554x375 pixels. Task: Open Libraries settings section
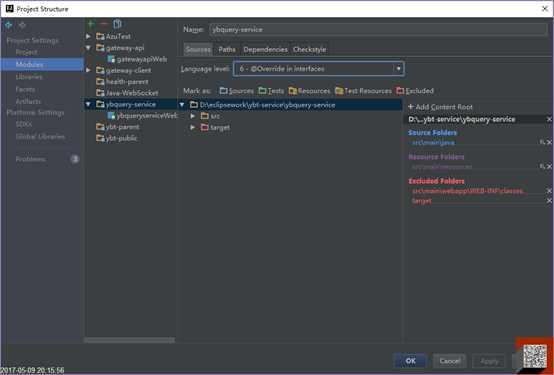click(x=29, y=77)
